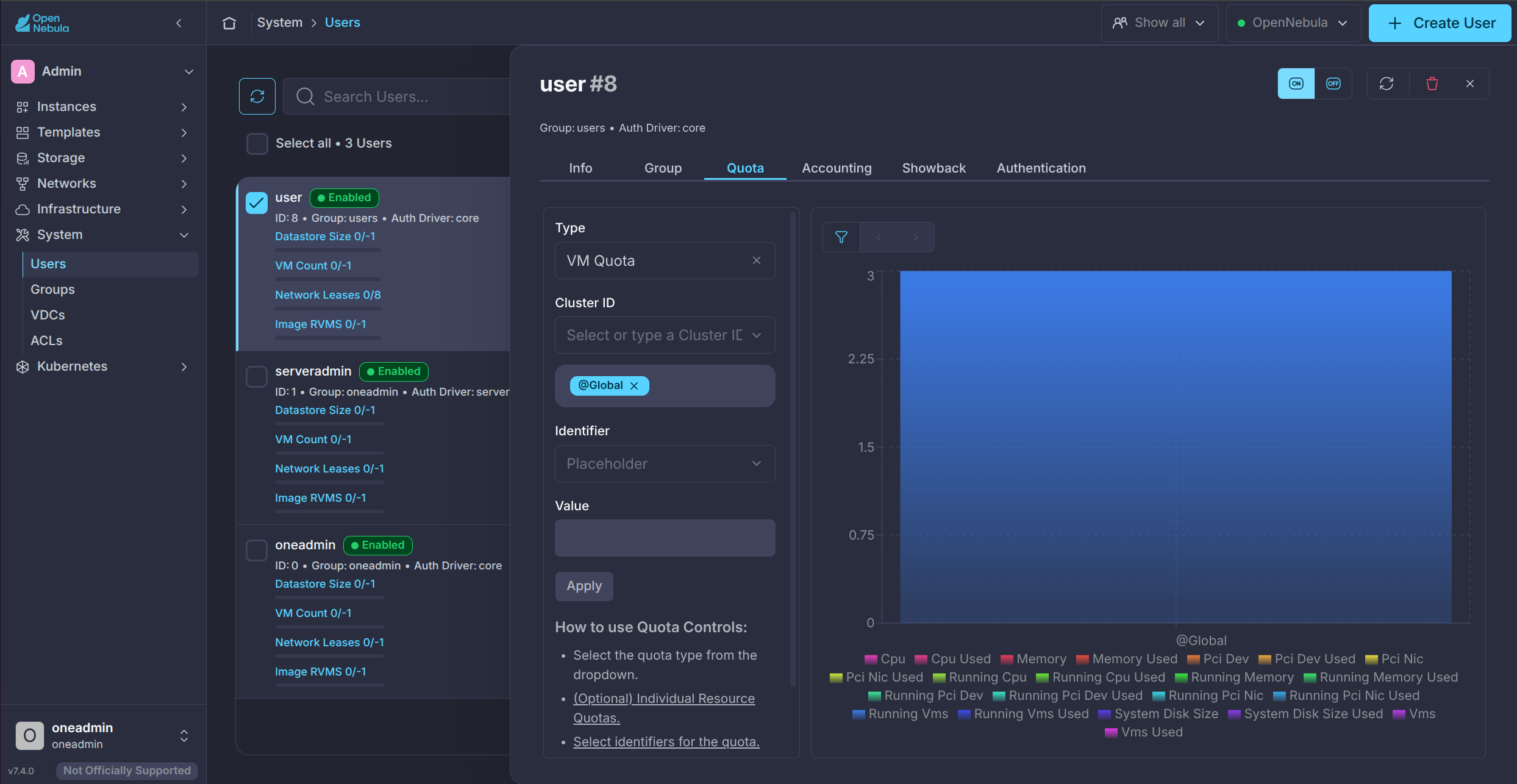Click the Admin avatar icon
This screenshot has height=784, width=1517.
click(23, 71)
